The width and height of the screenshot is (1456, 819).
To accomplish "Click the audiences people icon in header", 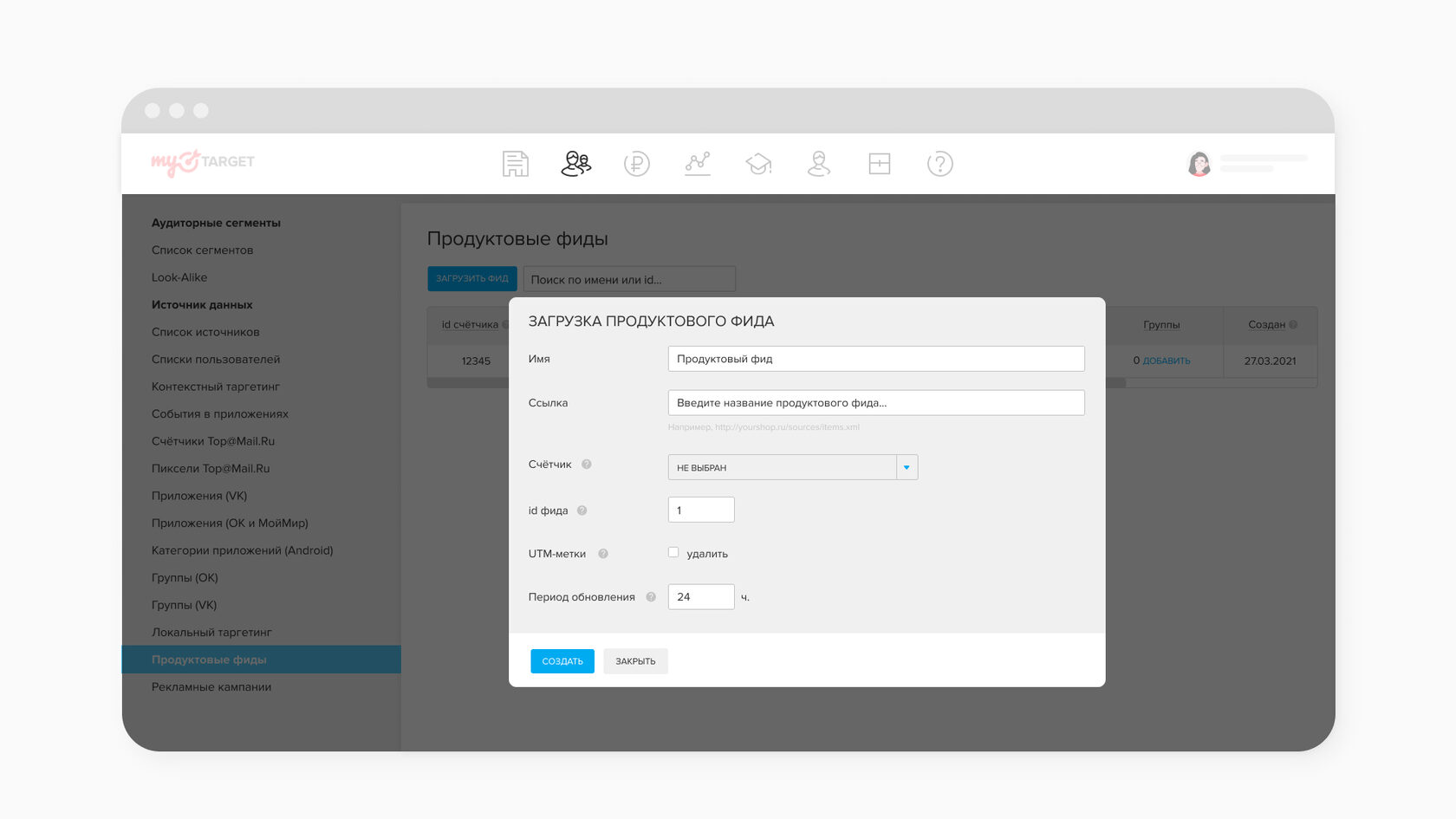I will [575, 164].
